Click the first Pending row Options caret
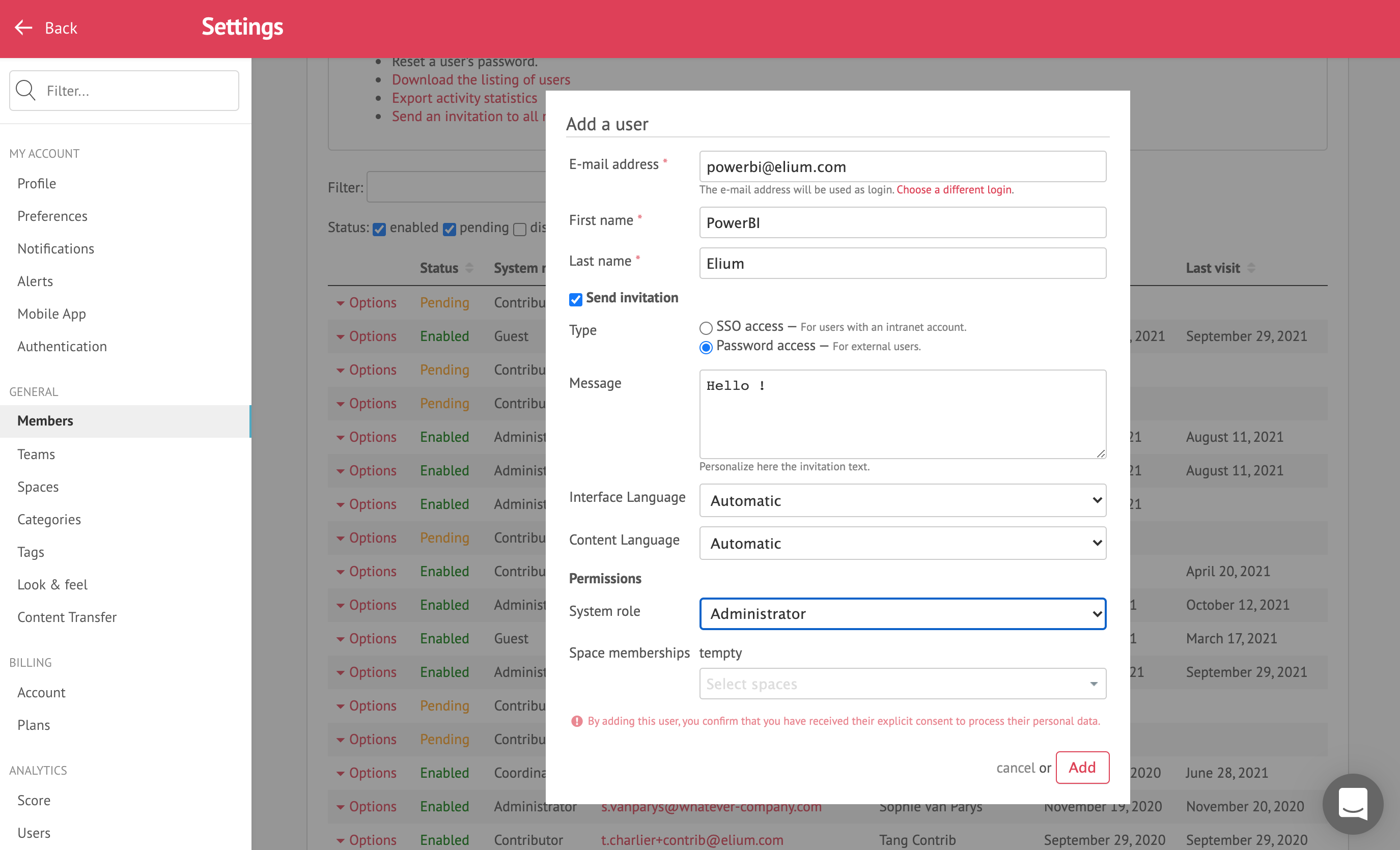Screen dimensions: 1400x850 341,303
